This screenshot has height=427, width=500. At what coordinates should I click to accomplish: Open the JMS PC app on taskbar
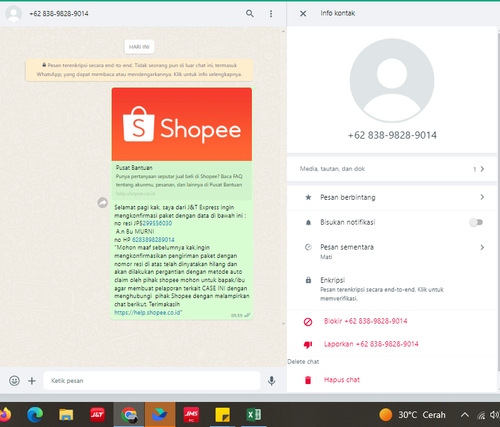(191, 415)
